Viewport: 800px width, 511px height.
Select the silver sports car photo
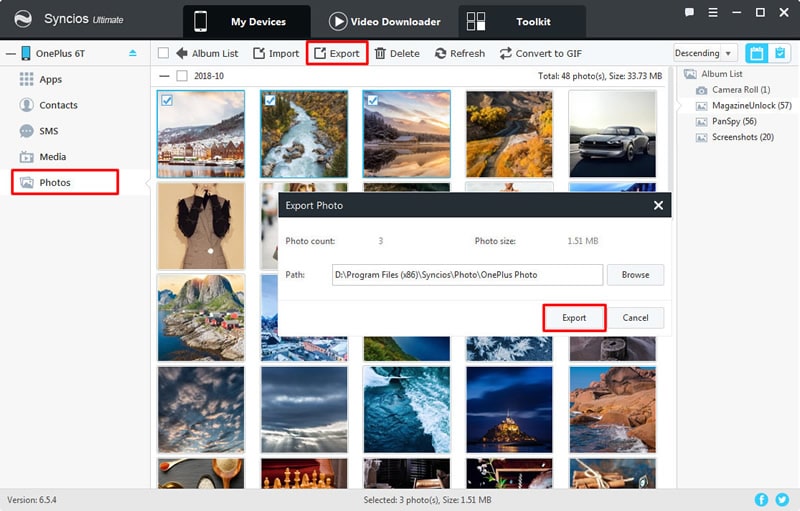click(x=612, y=134)
